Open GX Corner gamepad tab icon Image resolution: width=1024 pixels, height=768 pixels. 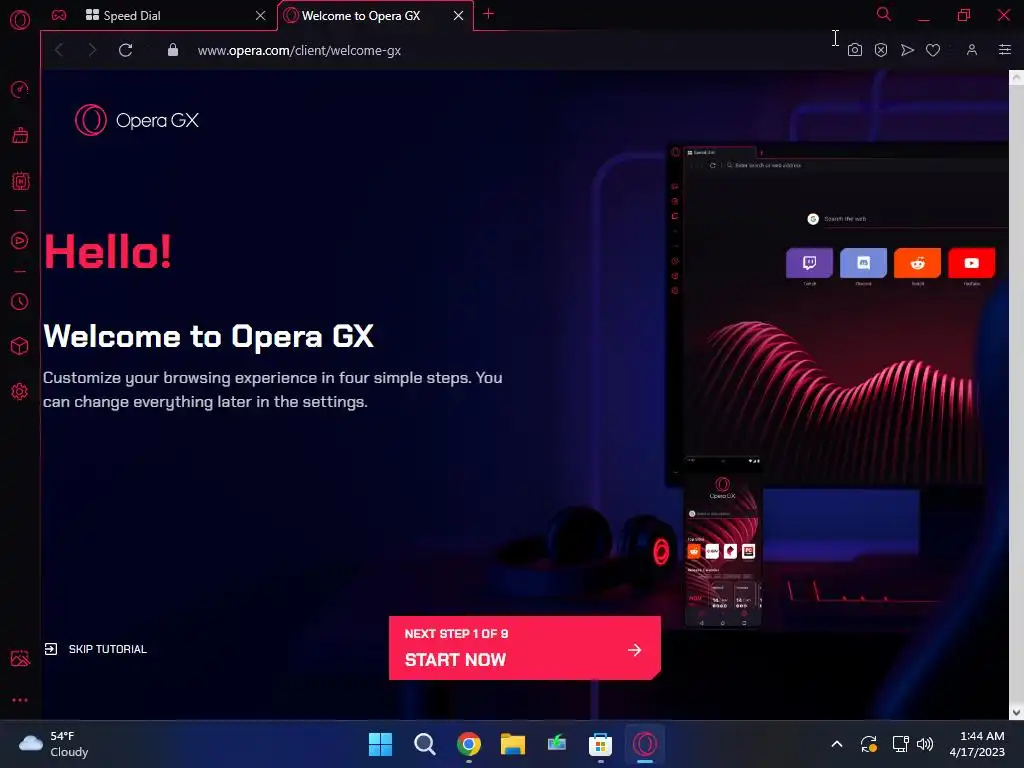59,15
